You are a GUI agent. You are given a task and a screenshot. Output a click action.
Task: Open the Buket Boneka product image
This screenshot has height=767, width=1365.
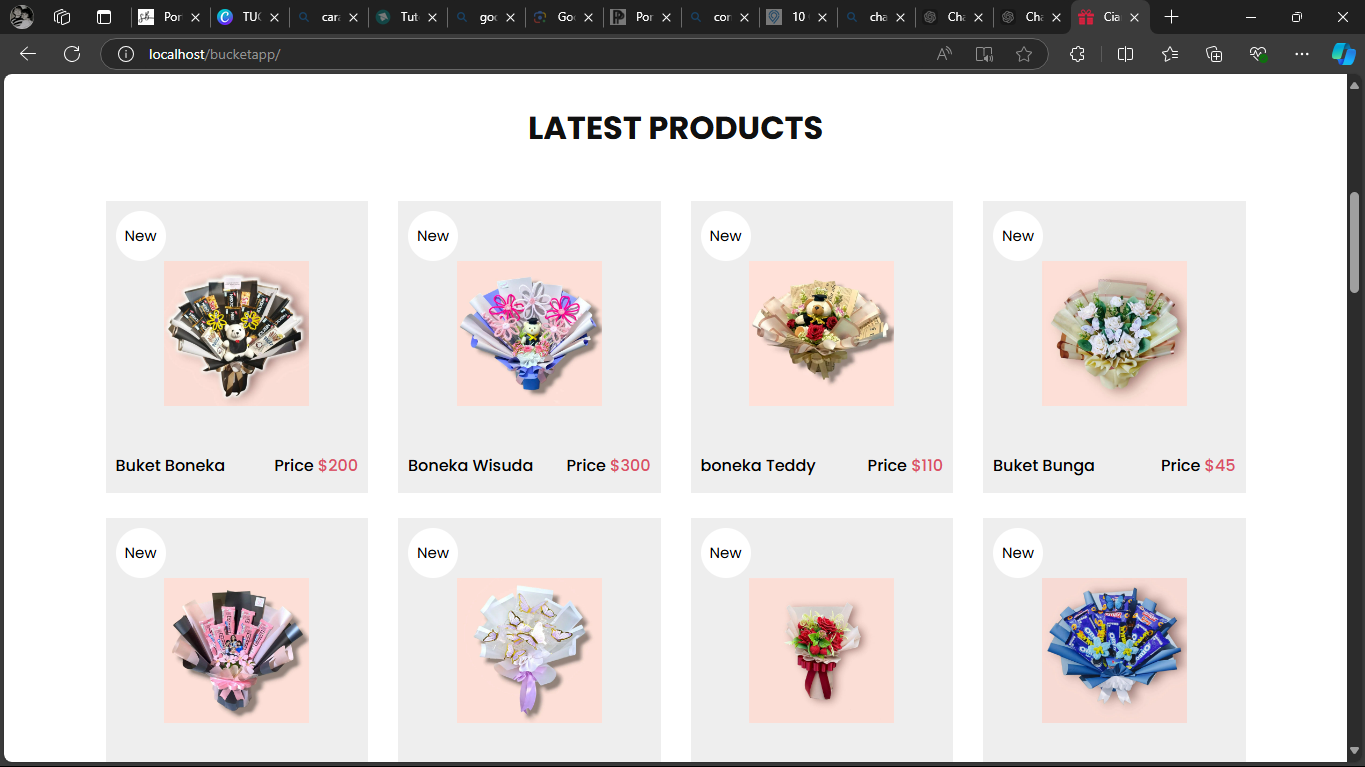(236, 333)
